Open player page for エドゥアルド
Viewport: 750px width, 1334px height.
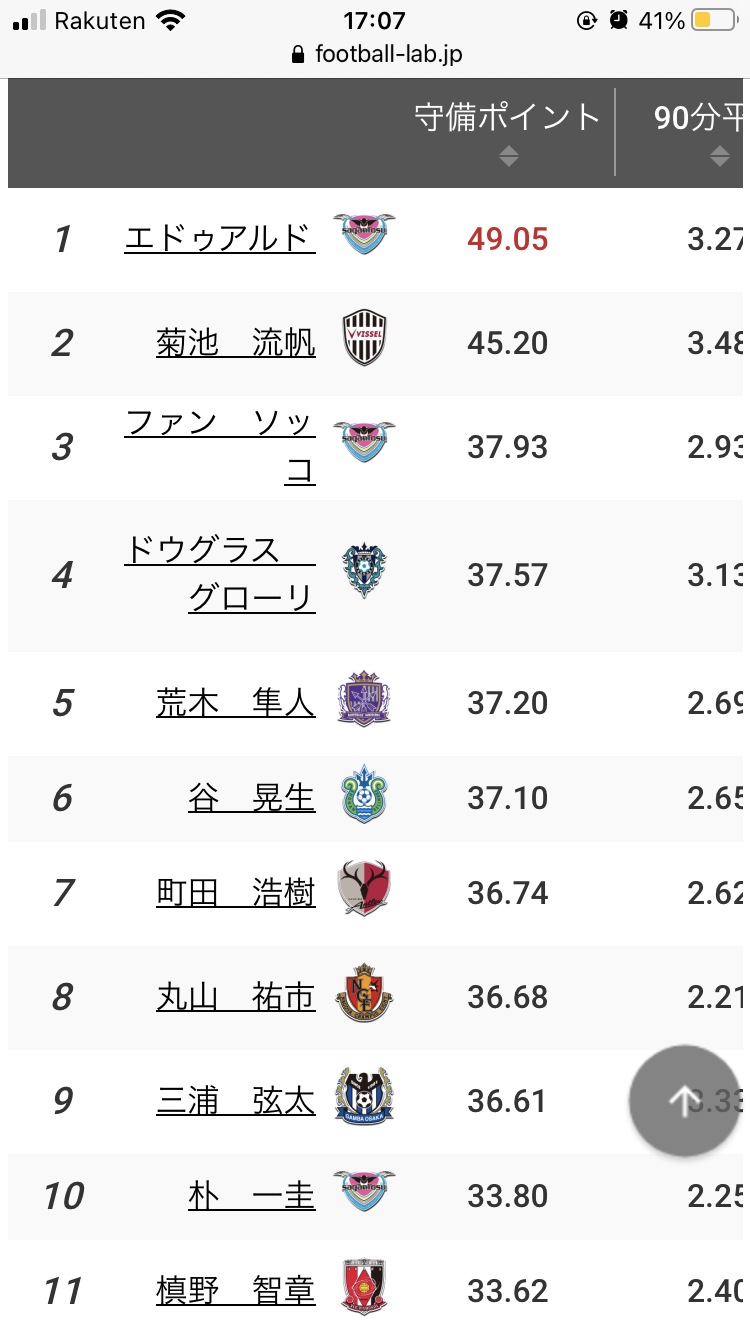tap(220, 238)
